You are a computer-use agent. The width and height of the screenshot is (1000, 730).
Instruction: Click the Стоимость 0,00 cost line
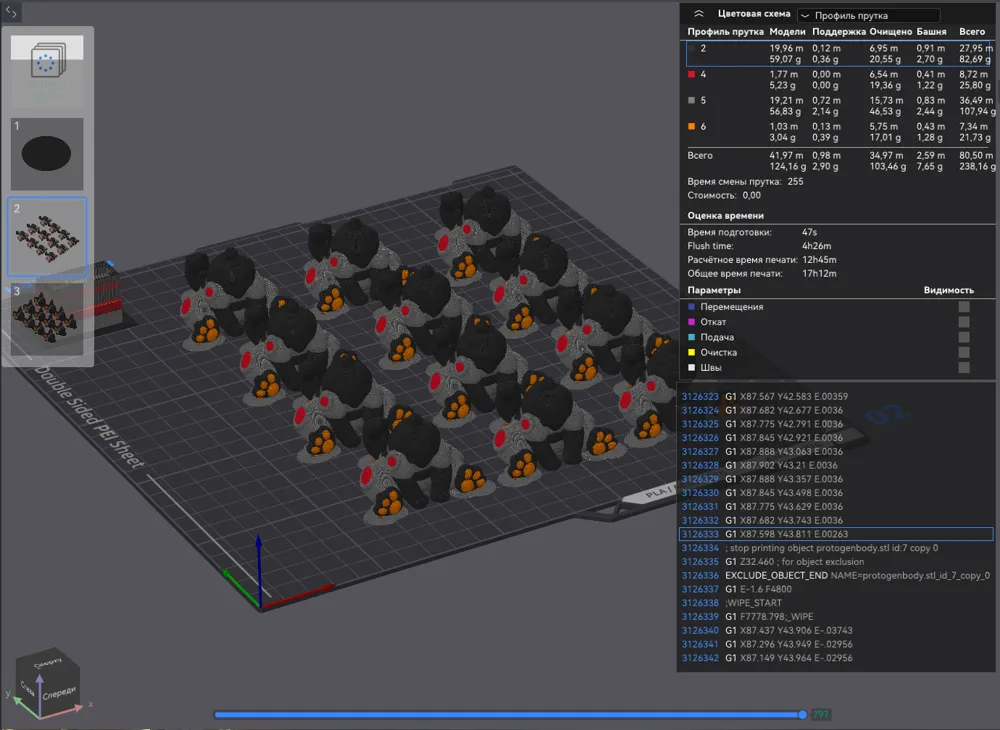pos(724,196)
